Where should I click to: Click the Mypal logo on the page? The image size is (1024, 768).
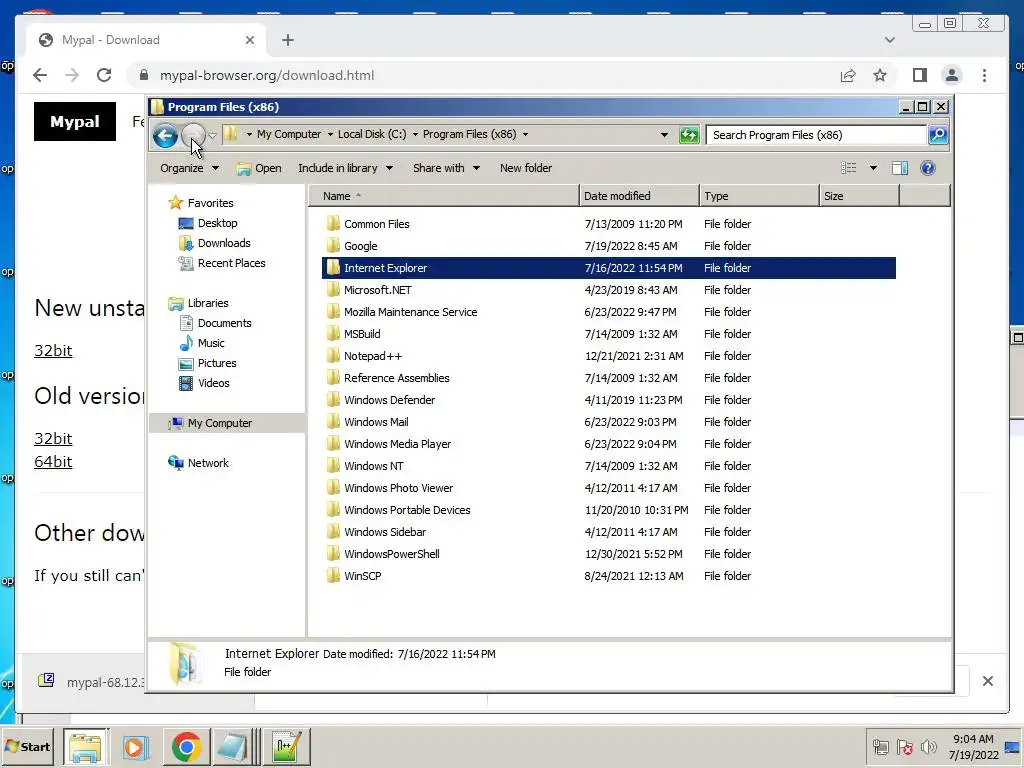click(75, 121)
